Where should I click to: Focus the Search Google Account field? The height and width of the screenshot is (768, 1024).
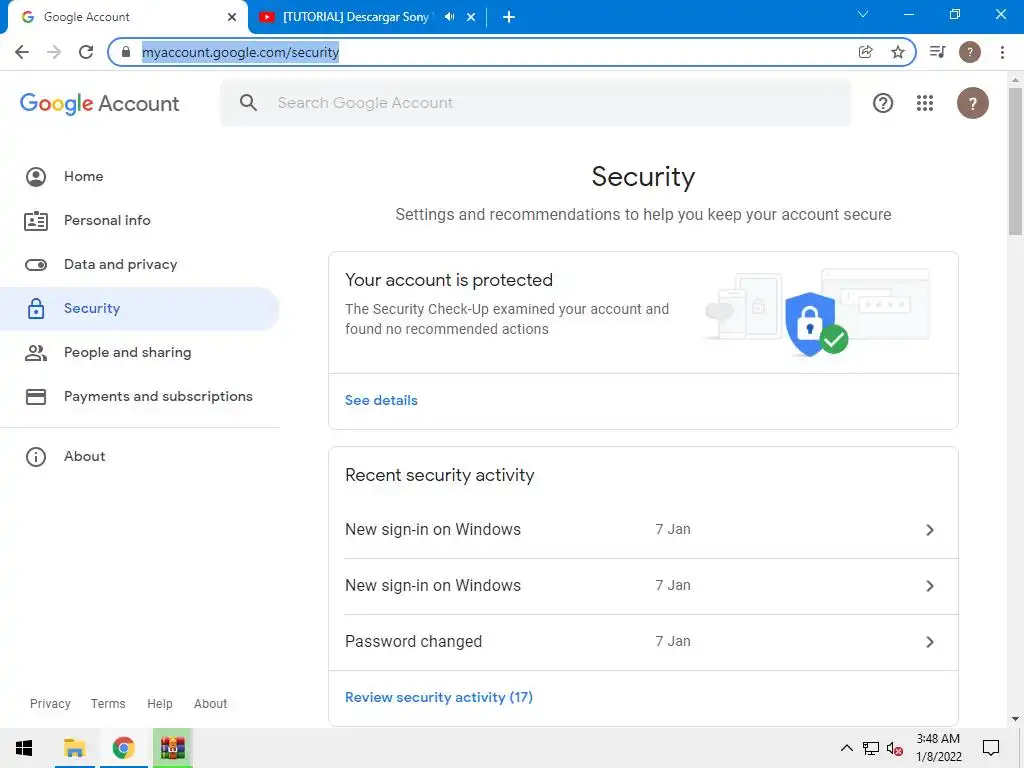pyautogui.click(x=536, y=103)
